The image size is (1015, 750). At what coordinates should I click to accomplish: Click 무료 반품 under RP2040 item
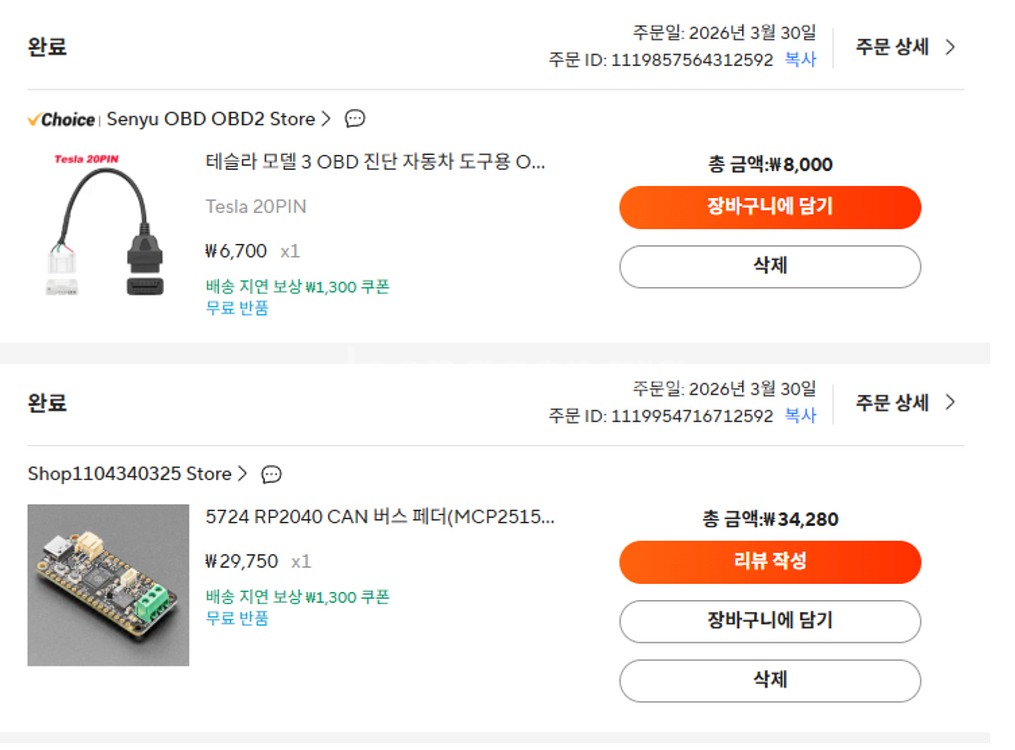(237, 618)
